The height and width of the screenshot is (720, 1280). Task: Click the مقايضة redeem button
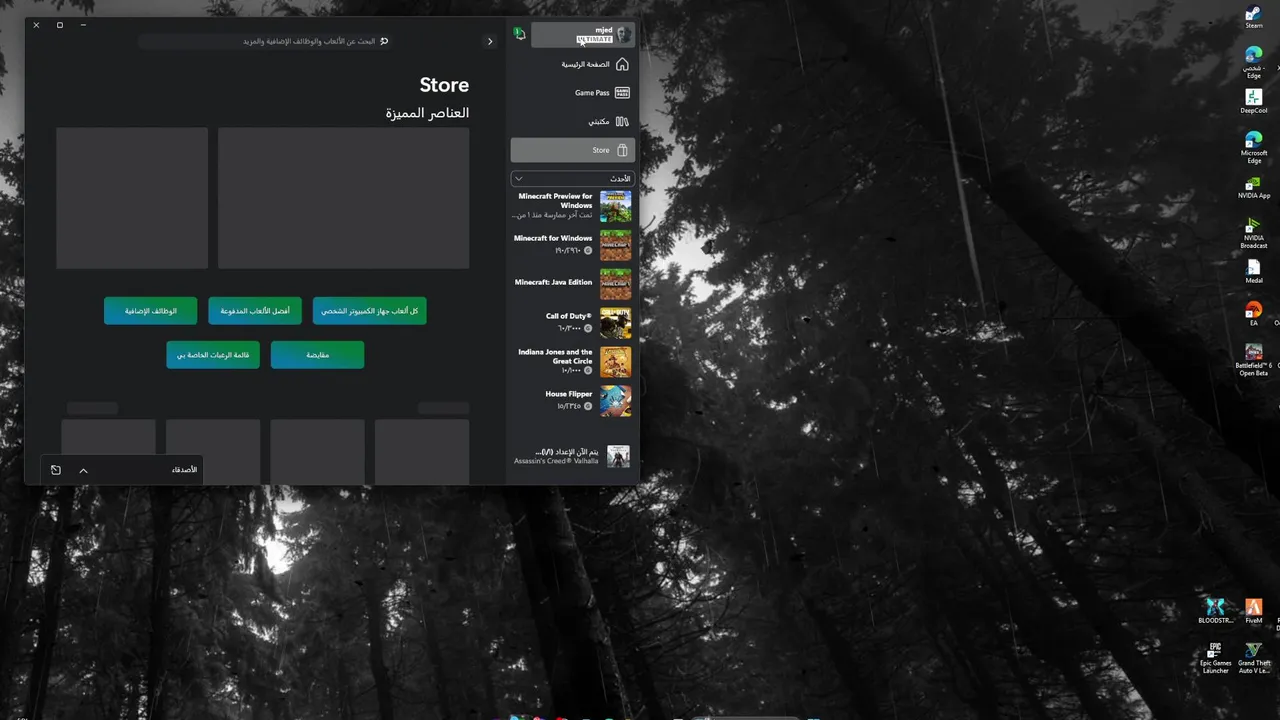[317, 355]
